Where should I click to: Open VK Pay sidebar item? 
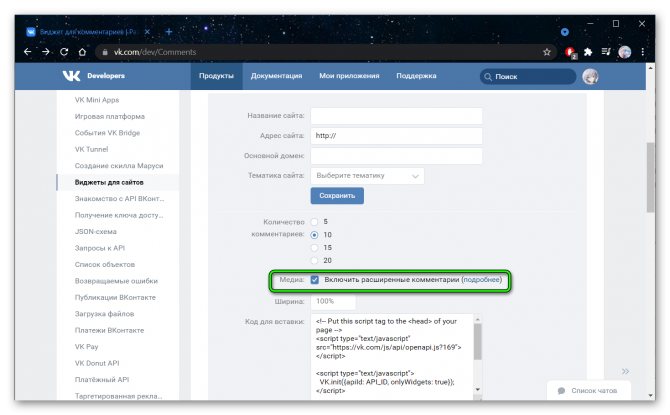(86, 347)
